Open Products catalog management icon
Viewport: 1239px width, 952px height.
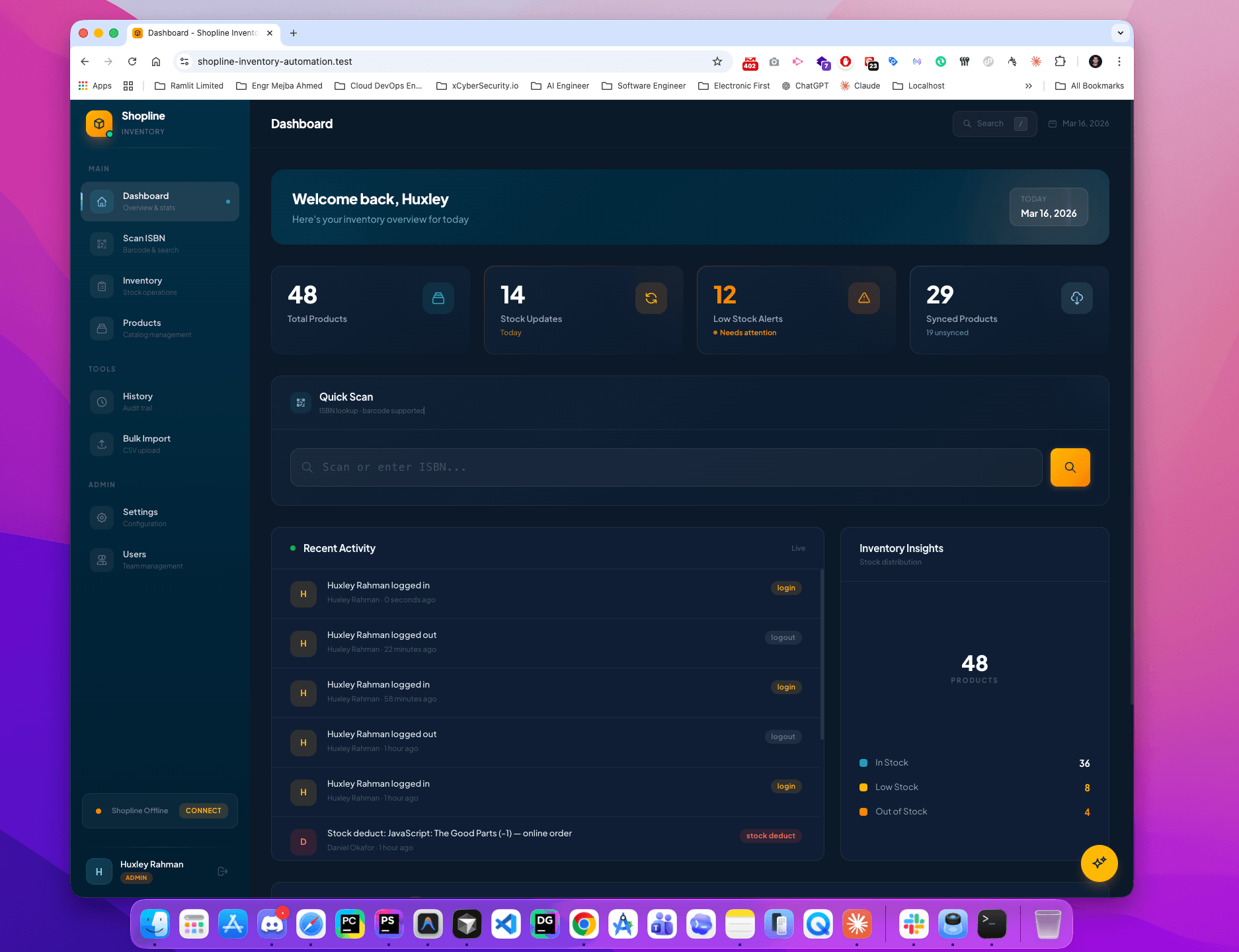[x=102, y=329]
